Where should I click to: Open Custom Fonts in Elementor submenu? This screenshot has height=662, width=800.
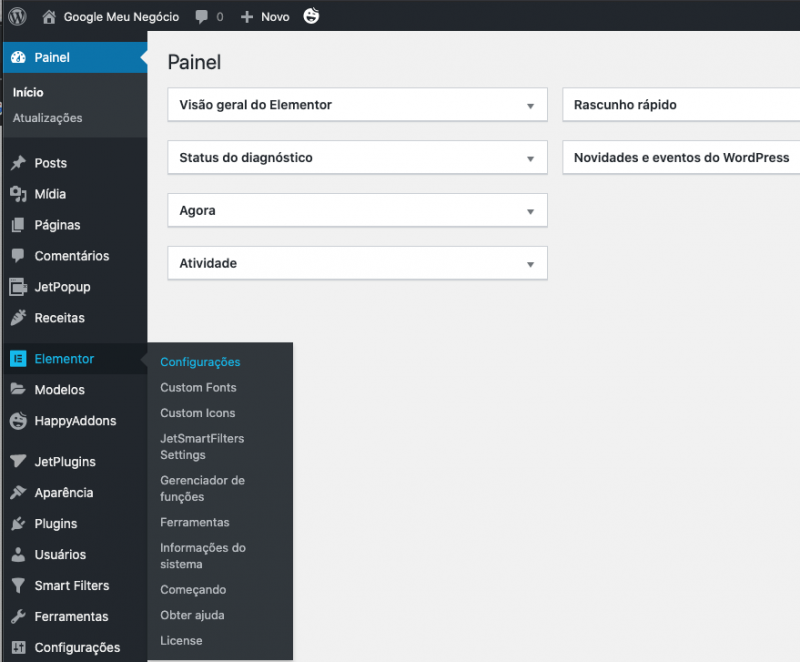tap(198, 388)
